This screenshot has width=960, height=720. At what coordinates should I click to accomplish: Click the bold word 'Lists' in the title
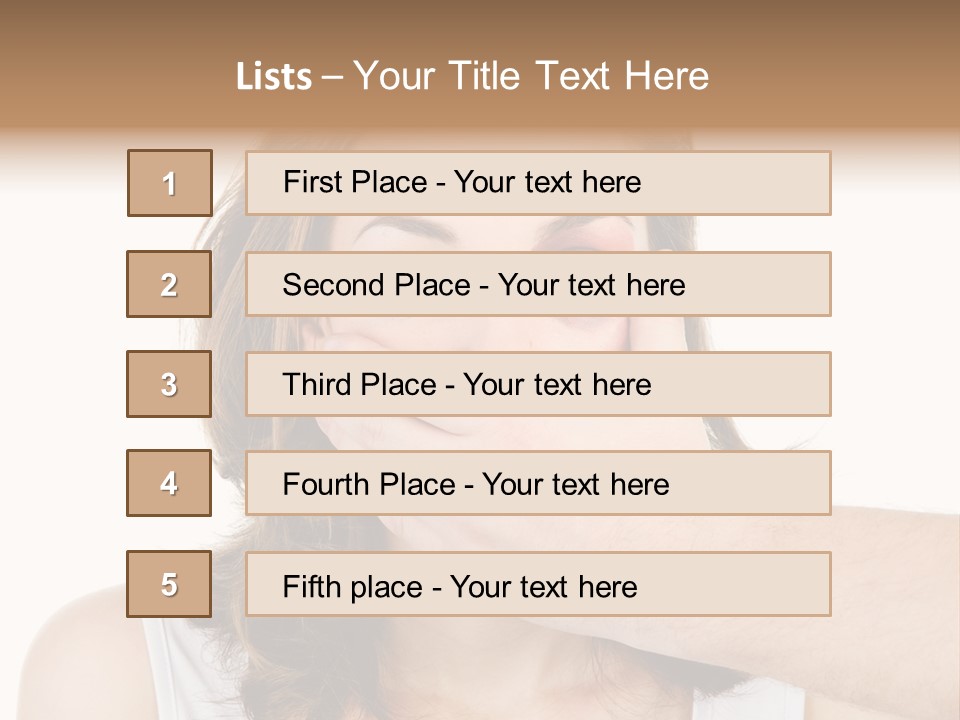pos(274,77)
